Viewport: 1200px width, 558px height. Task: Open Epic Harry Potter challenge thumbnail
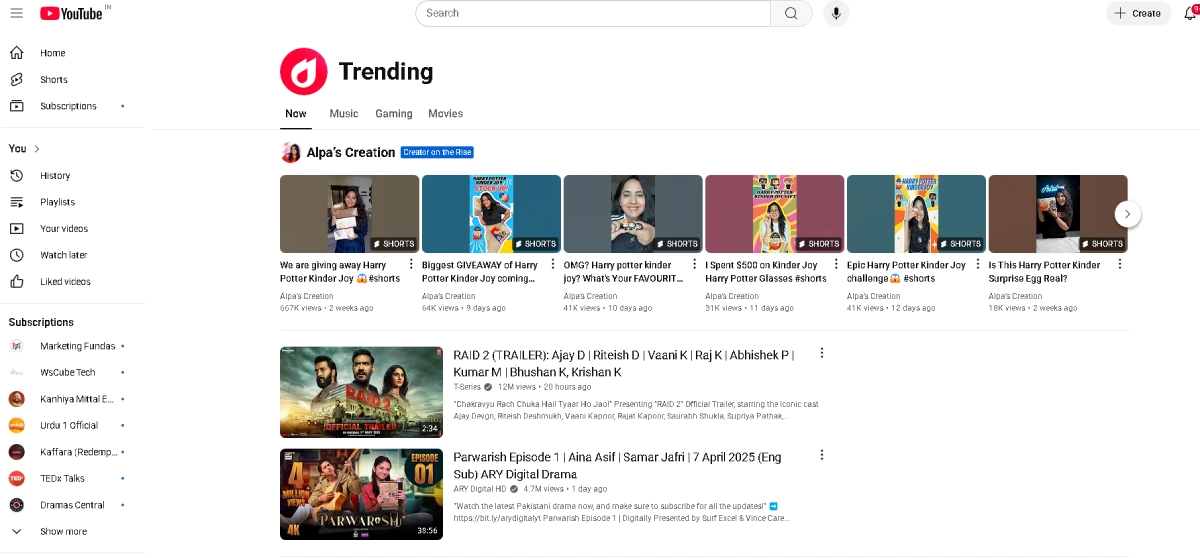(916, 214)
